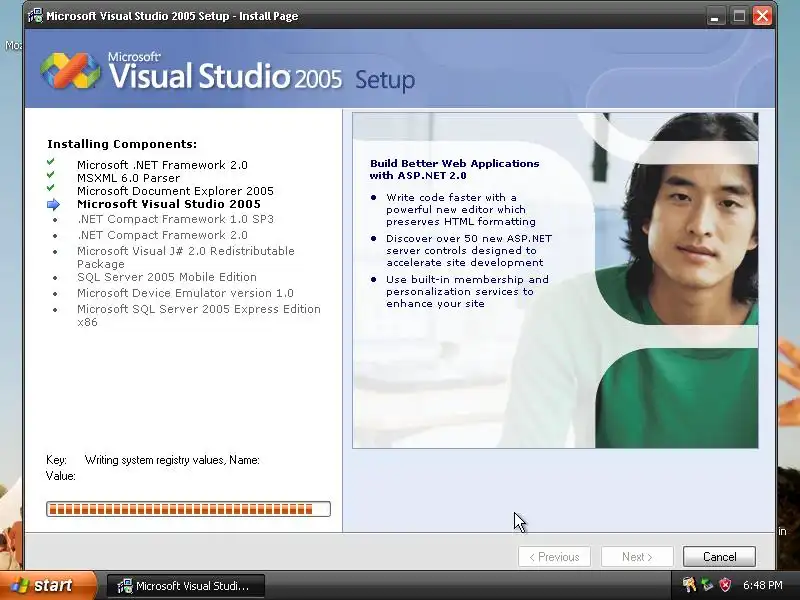
Task: Select the Microsoft .NET Framework 2.0 row
Action: pos(162,165)
